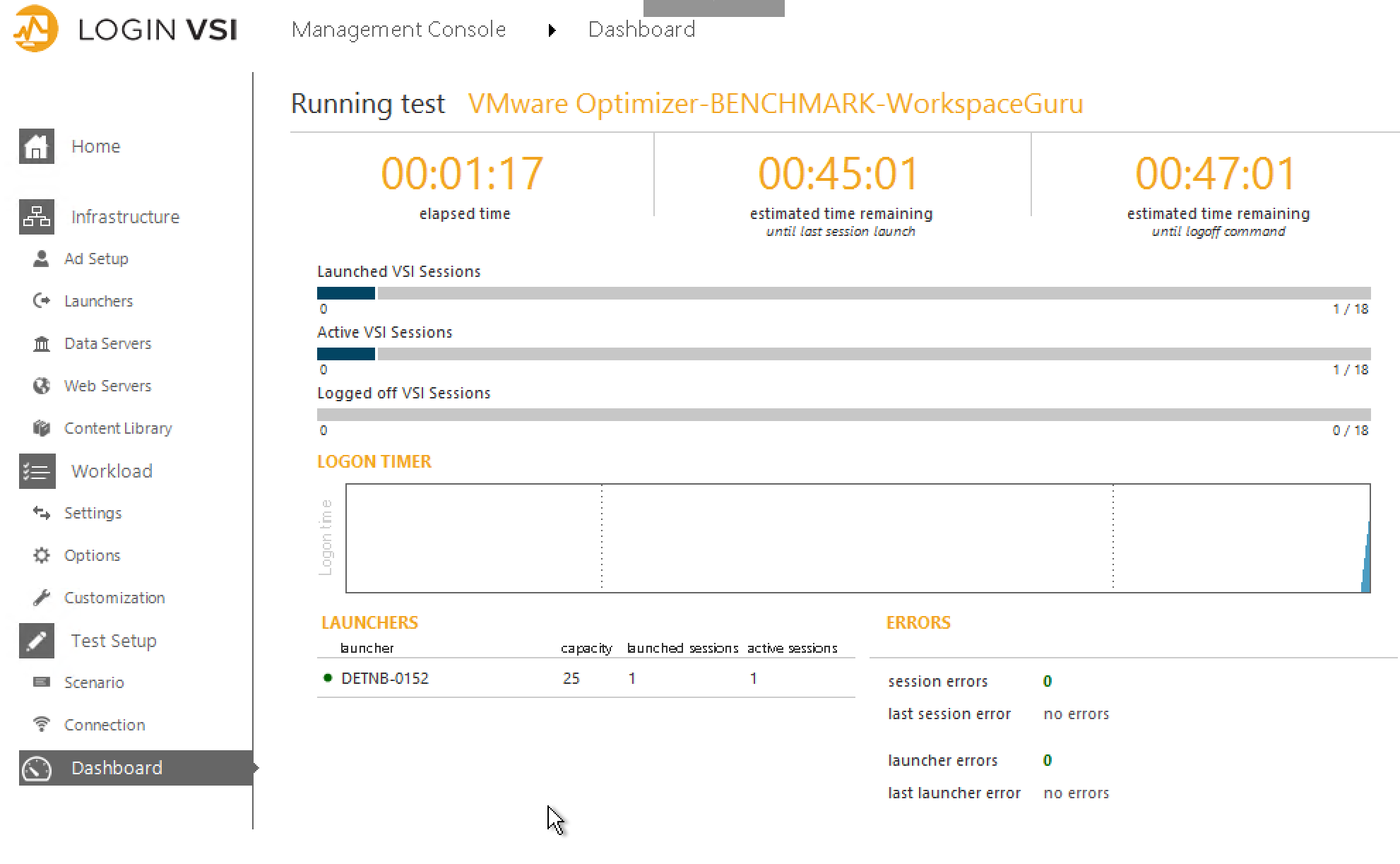Click the Scenario icon
The image size is (1400, 864).
tap(41, 682)
